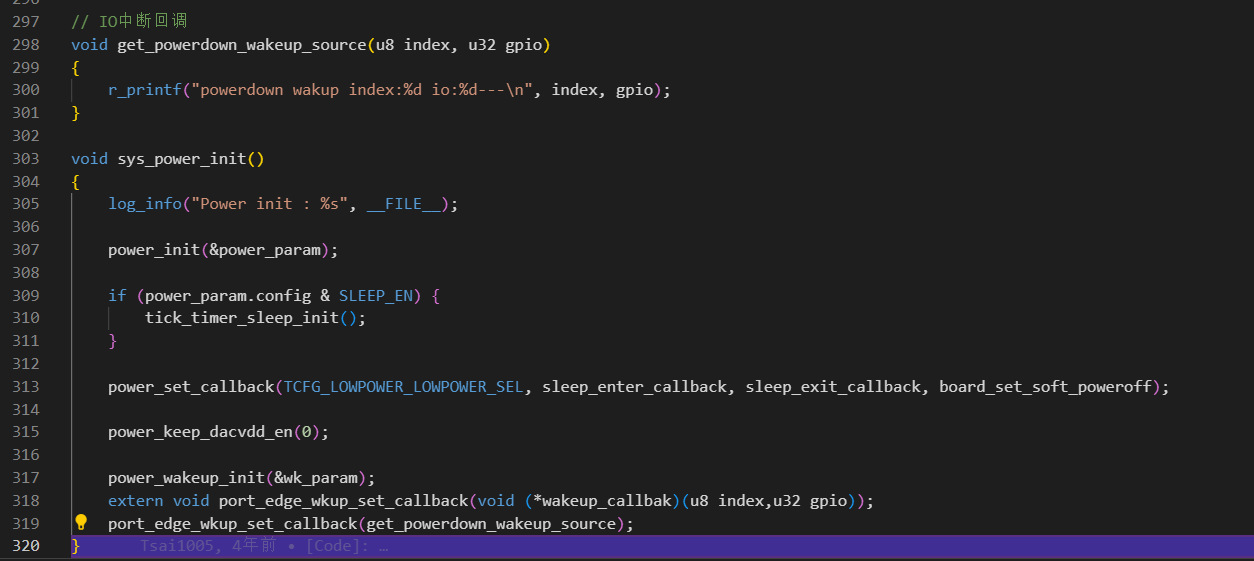1254x561 pixels.
Task: Click the lightbulb code action icon
Action: (x=82, y=522)
